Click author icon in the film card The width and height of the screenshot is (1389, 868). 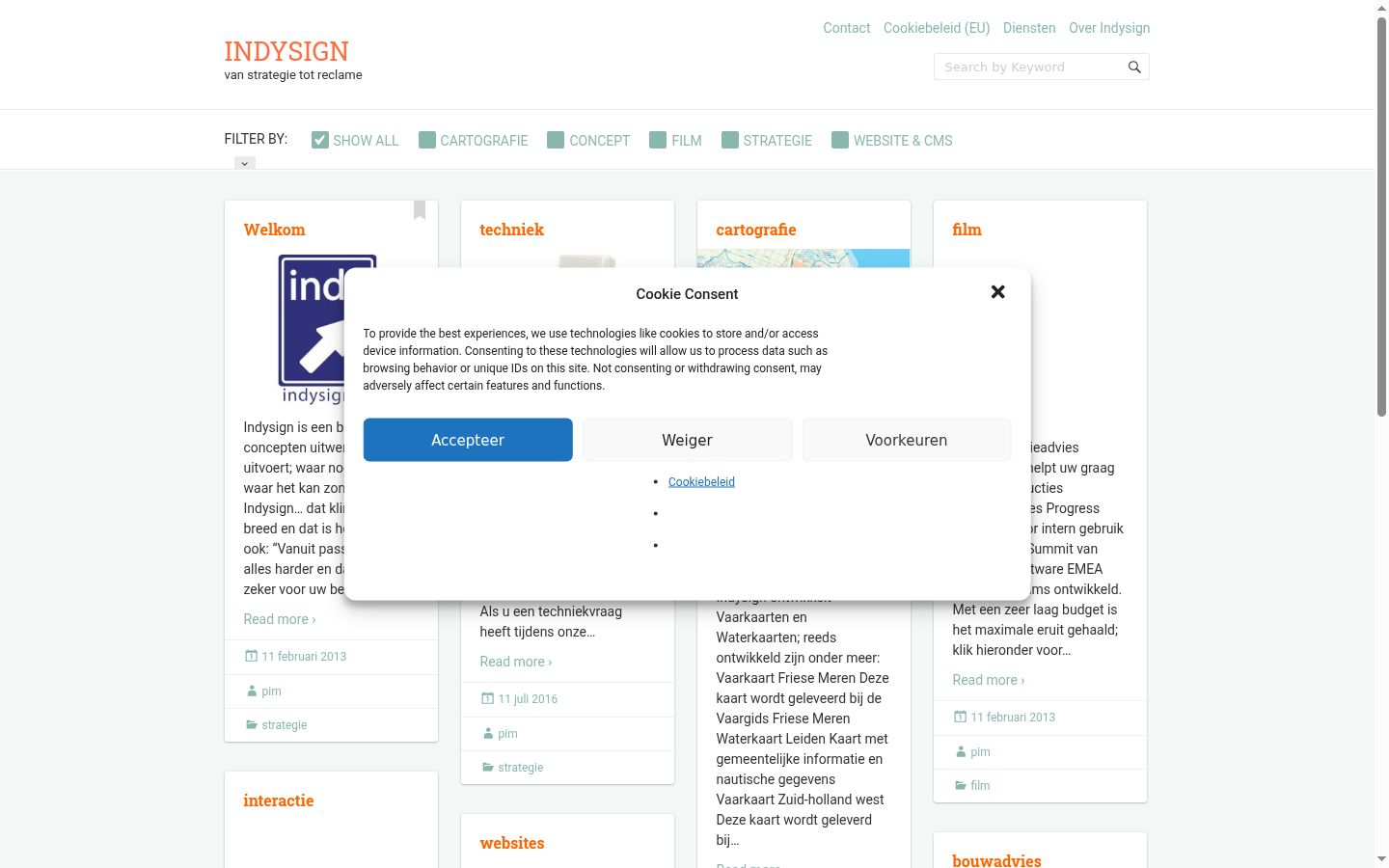click(x=961, y=752)
